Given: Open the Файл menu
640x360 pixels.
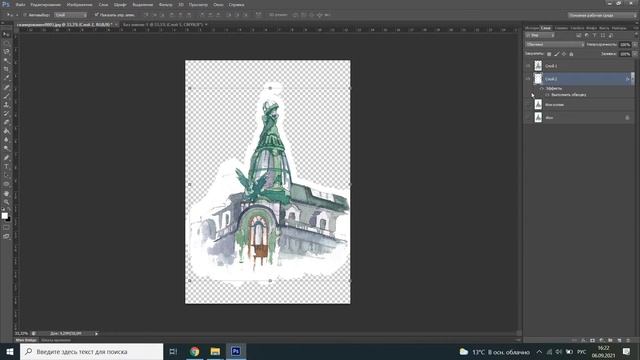Looking at the screenshot, I should coord(20,4).
